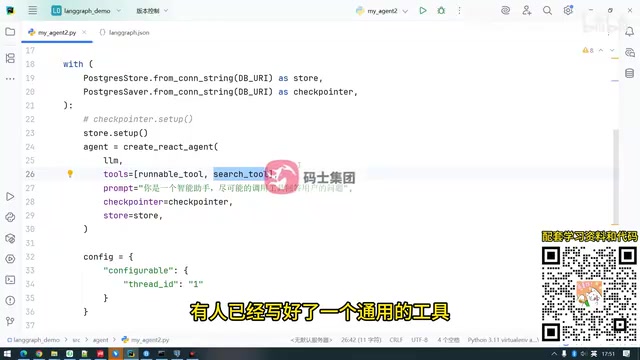Image resolution: width=640 pixels, height=360 pixels.
Task: Click langgraph_demo in the breadcrumb bar
Action: 33,340
